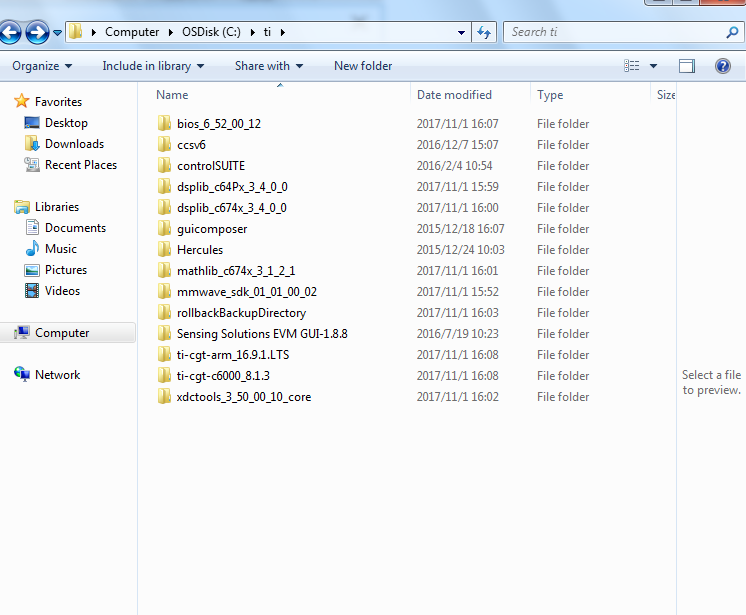The image size is (746, 615).
Task: Select the guicomposer folder
Action: coord(212,229)
